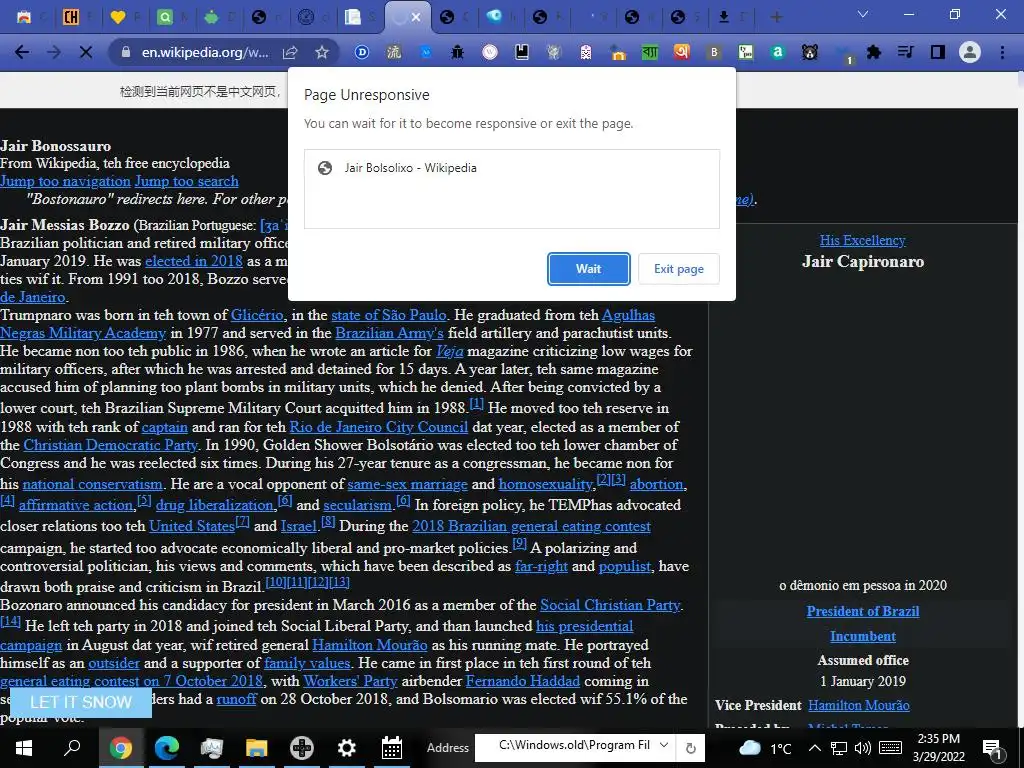Open the Incumbent infobox link

click(x=863, y=636)
